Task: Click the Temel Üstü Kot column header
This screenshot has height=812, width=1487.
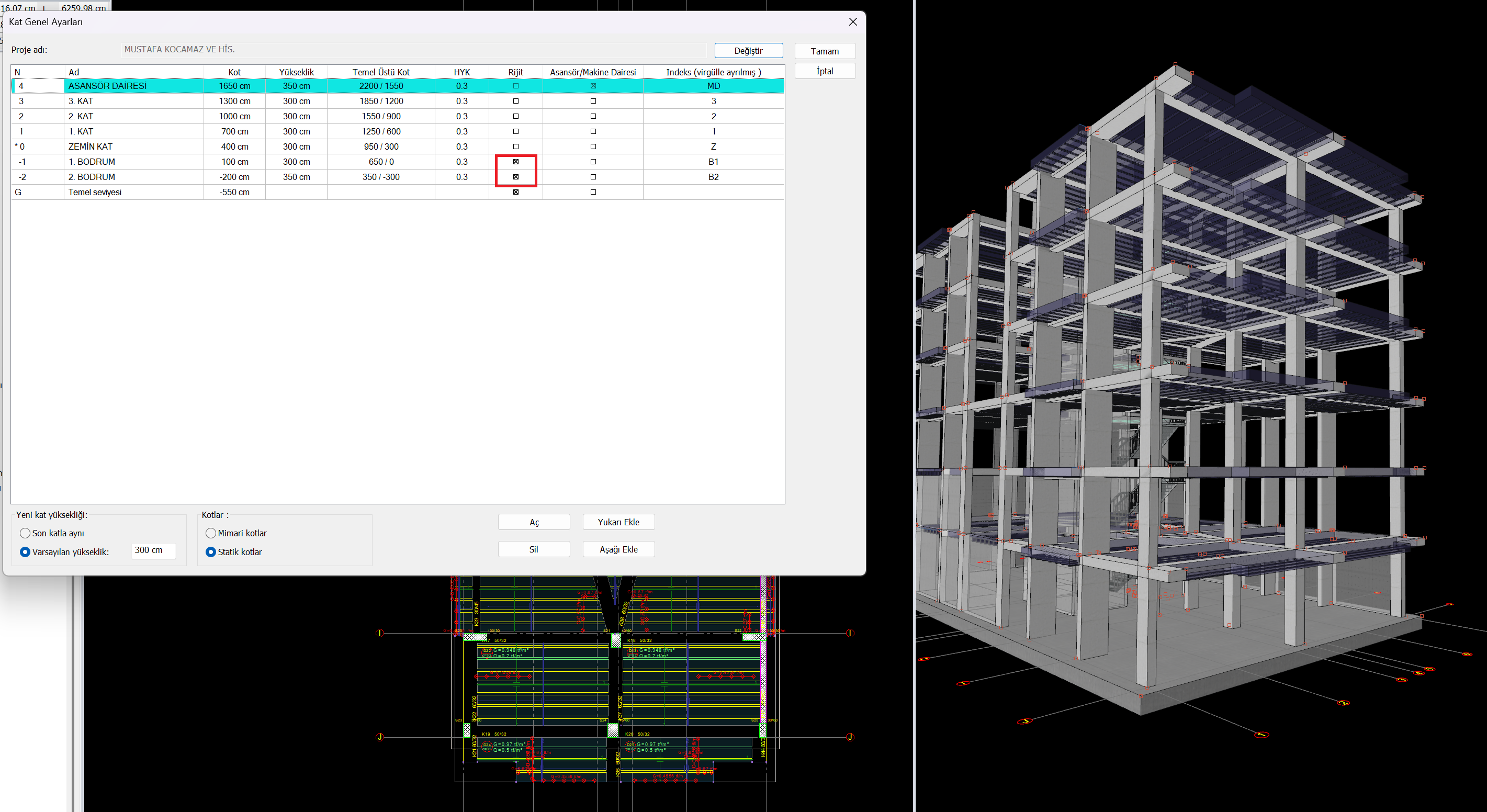Action: 380,72
